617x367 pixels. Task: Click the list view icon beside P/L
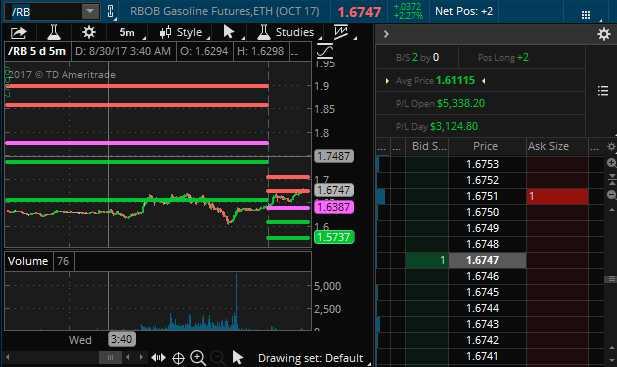603,90
